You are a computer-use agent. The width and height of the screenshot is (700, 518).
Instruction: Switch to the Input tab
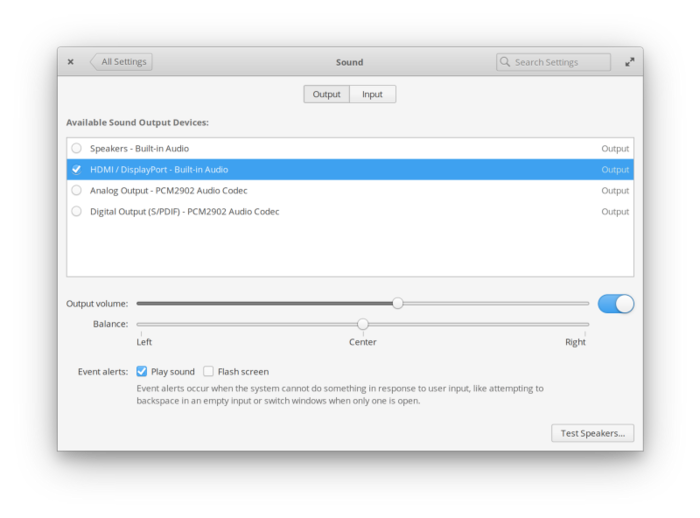(372, 94)
